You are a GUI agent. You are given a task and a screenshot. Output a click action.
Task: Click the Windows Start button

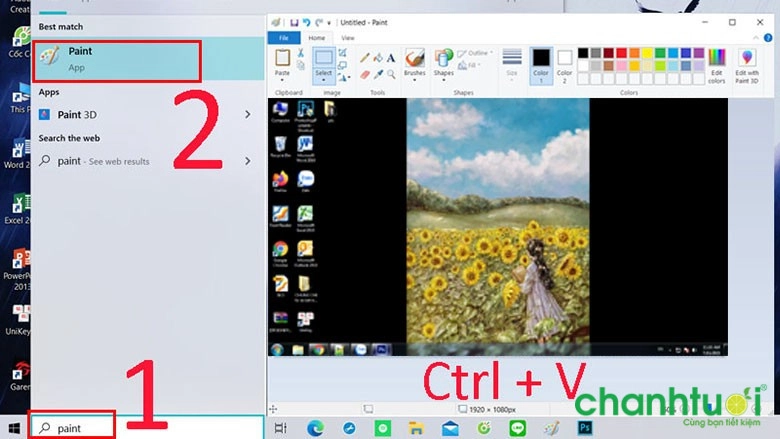click(14, 428)
